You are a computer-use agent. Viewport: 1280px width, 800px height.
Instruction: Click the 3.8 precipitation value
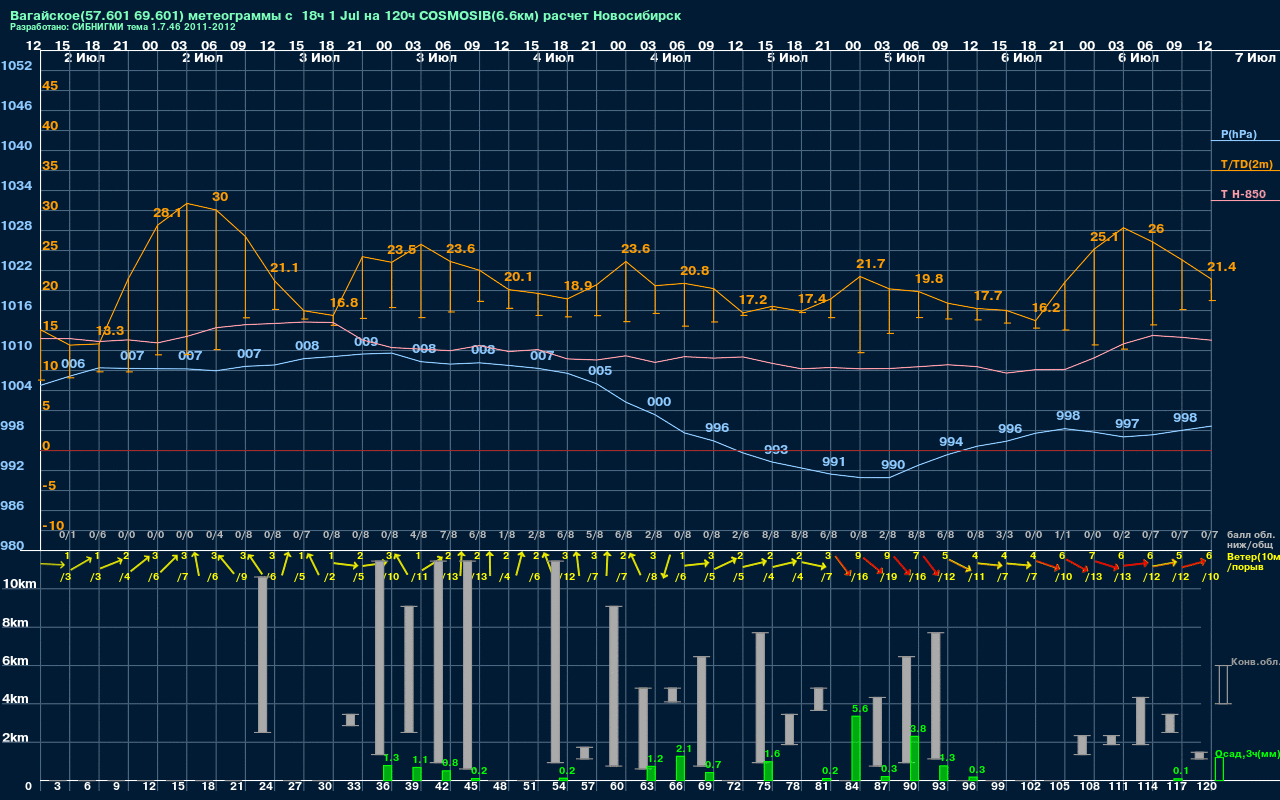919,728
